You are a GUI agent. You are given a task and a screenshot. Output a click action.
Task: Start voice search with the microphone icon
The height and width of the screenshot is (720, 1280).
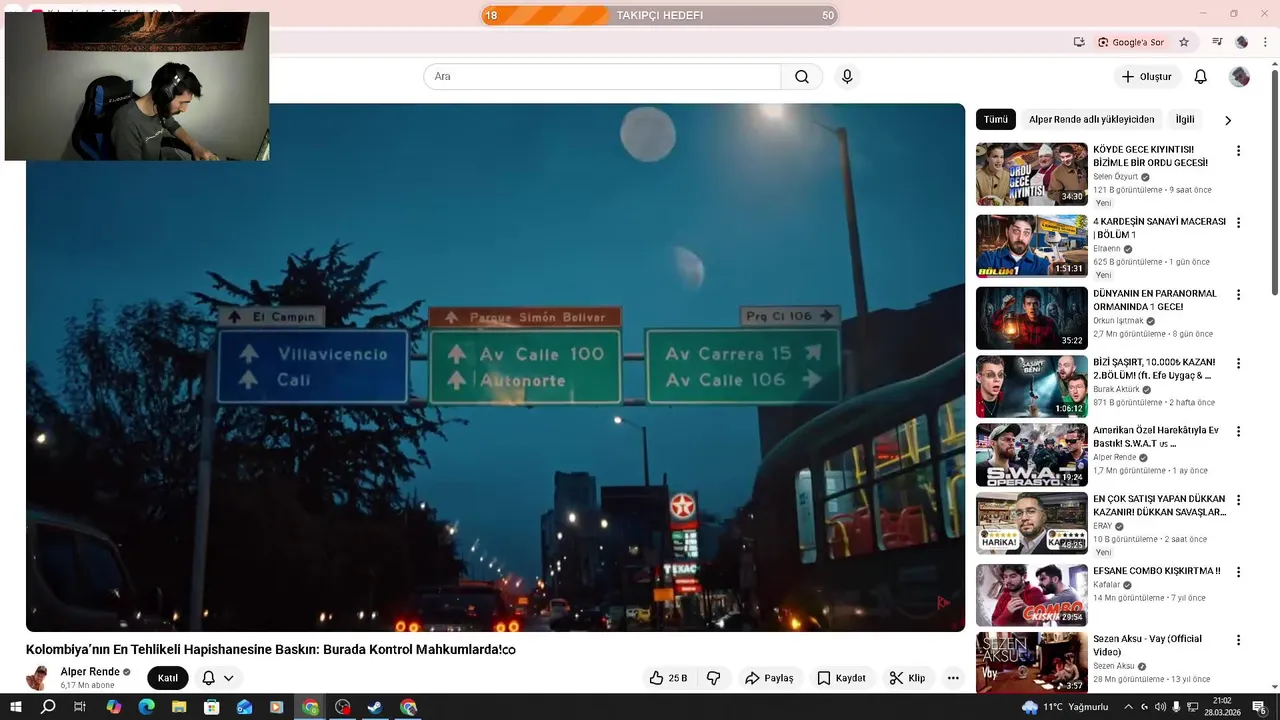point(847,77)
